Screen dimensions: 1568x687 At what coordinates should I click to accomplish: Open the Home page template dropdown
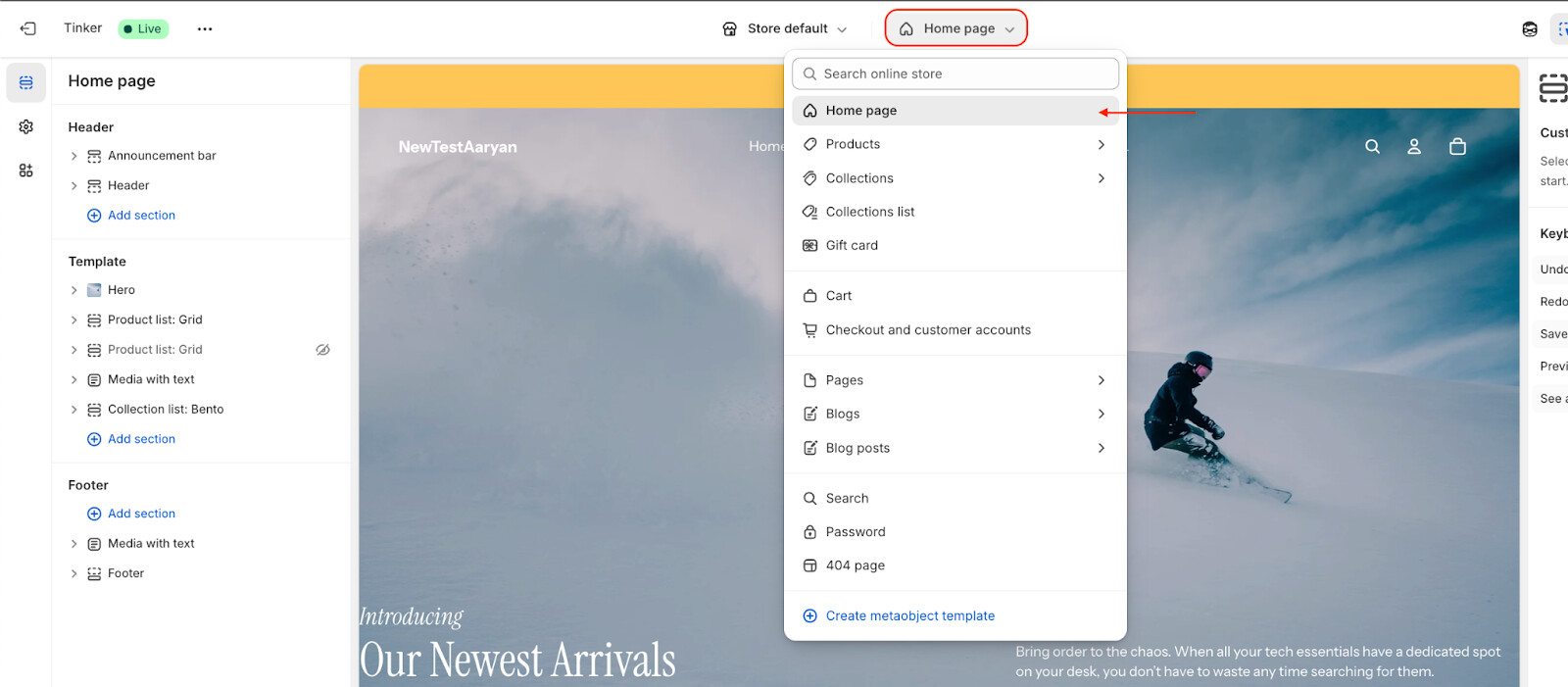tap(956, 28)
